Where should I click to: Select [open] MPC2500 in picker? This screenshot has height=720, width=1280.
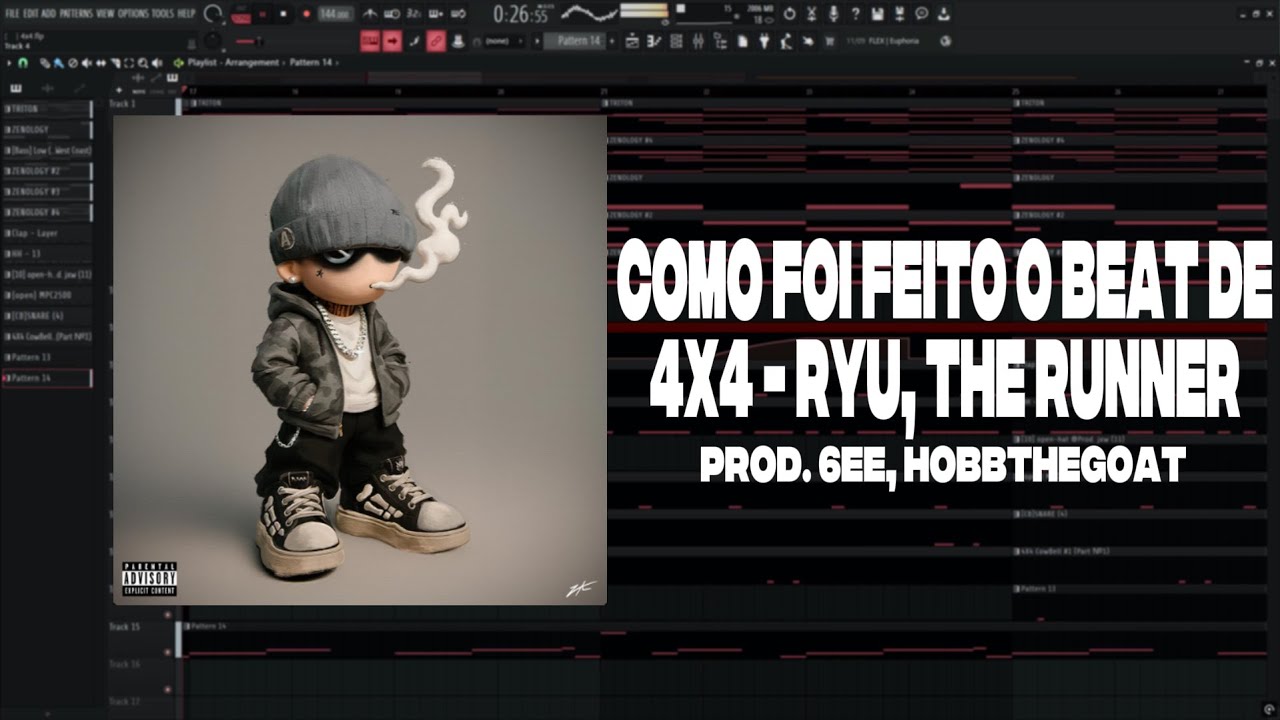(47, 295)
